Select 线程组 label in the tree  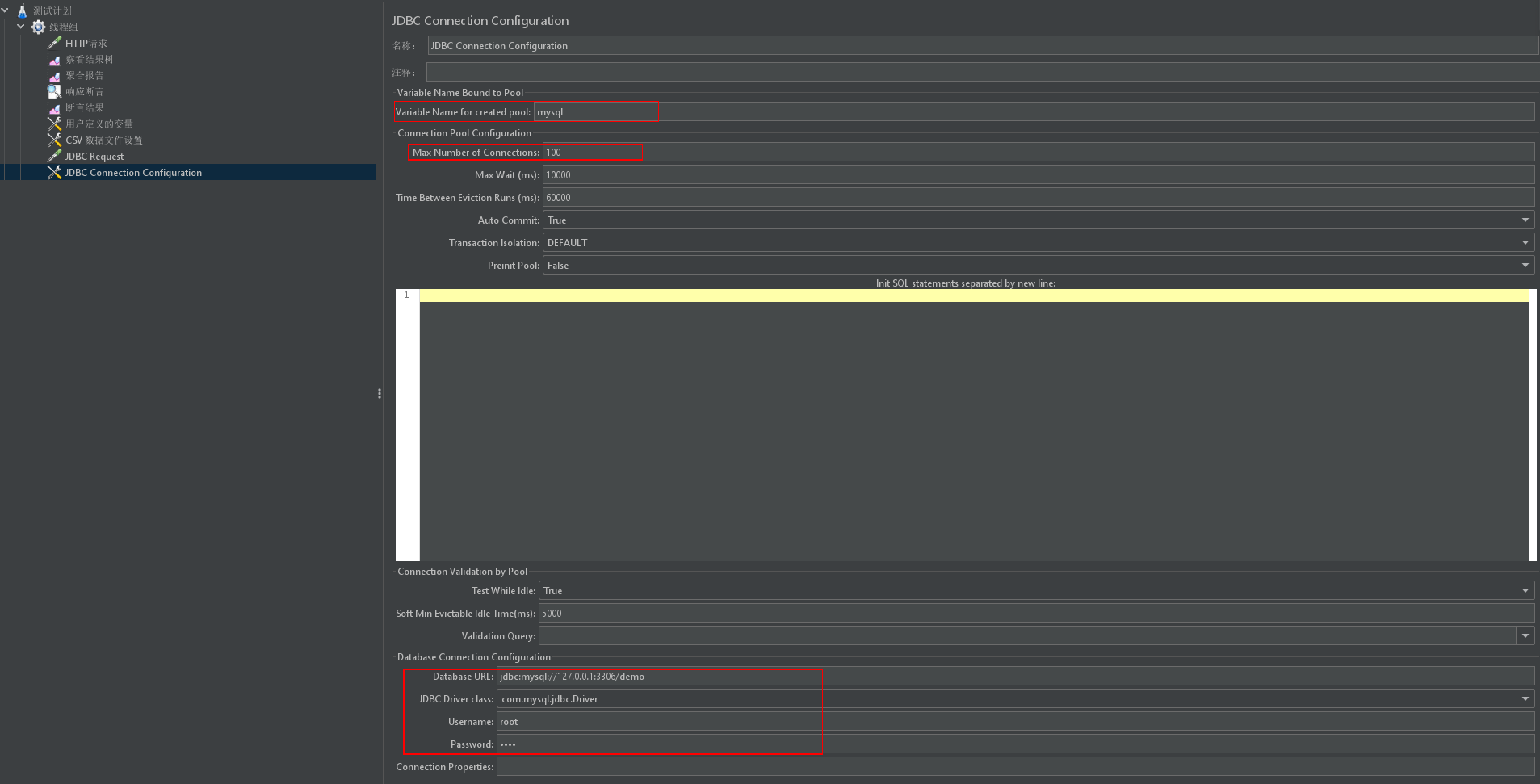click(63, 27)
